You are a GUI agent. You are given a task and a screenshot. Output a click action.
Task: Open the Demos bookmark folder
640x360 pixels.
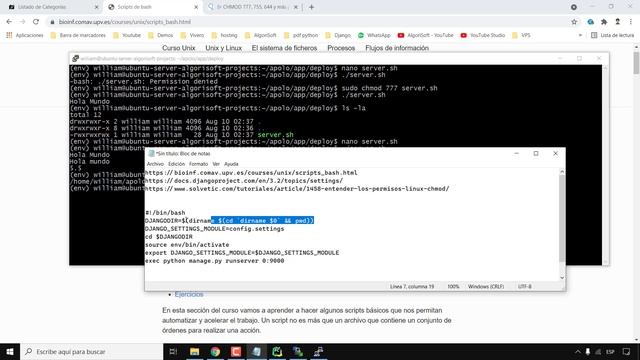pos(160,35)
